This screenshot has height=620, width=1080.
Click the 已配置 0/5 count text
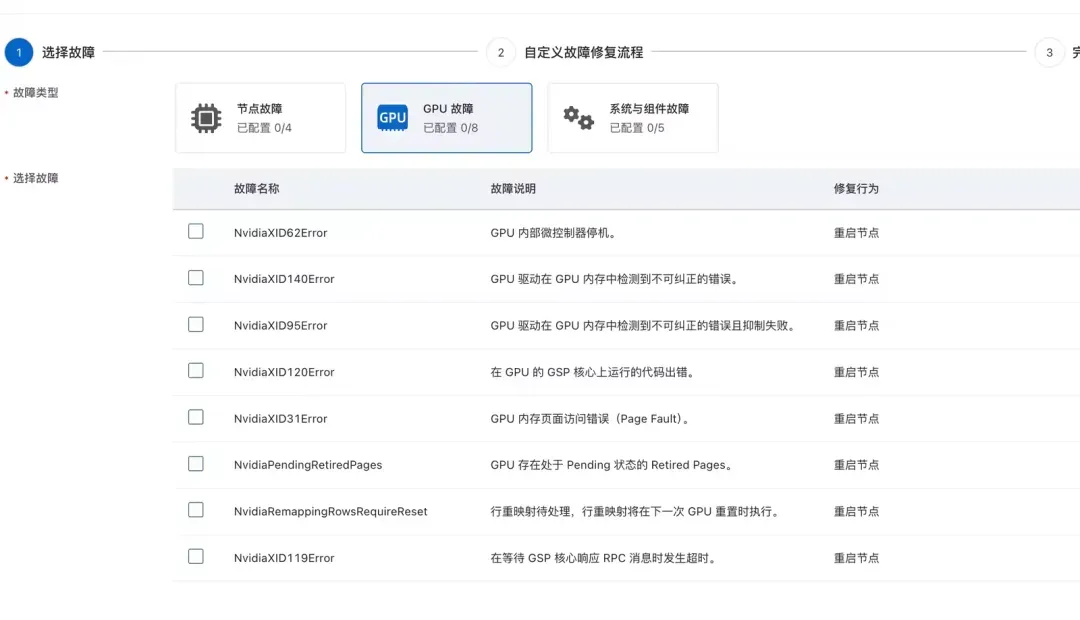click(x=637, y=128)
